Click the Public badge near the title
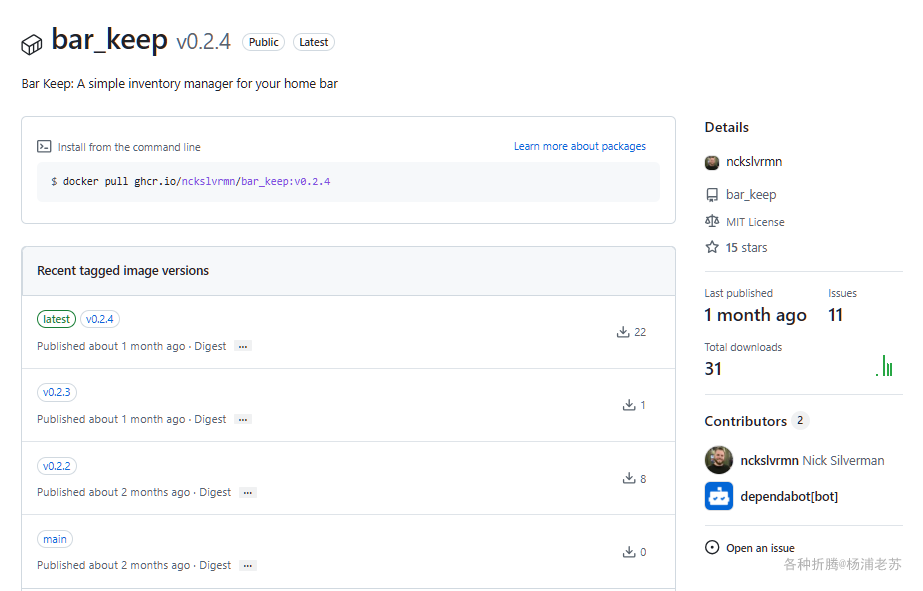Image resolution: width=923 pixels, height=591 pixels. [263, 42]
